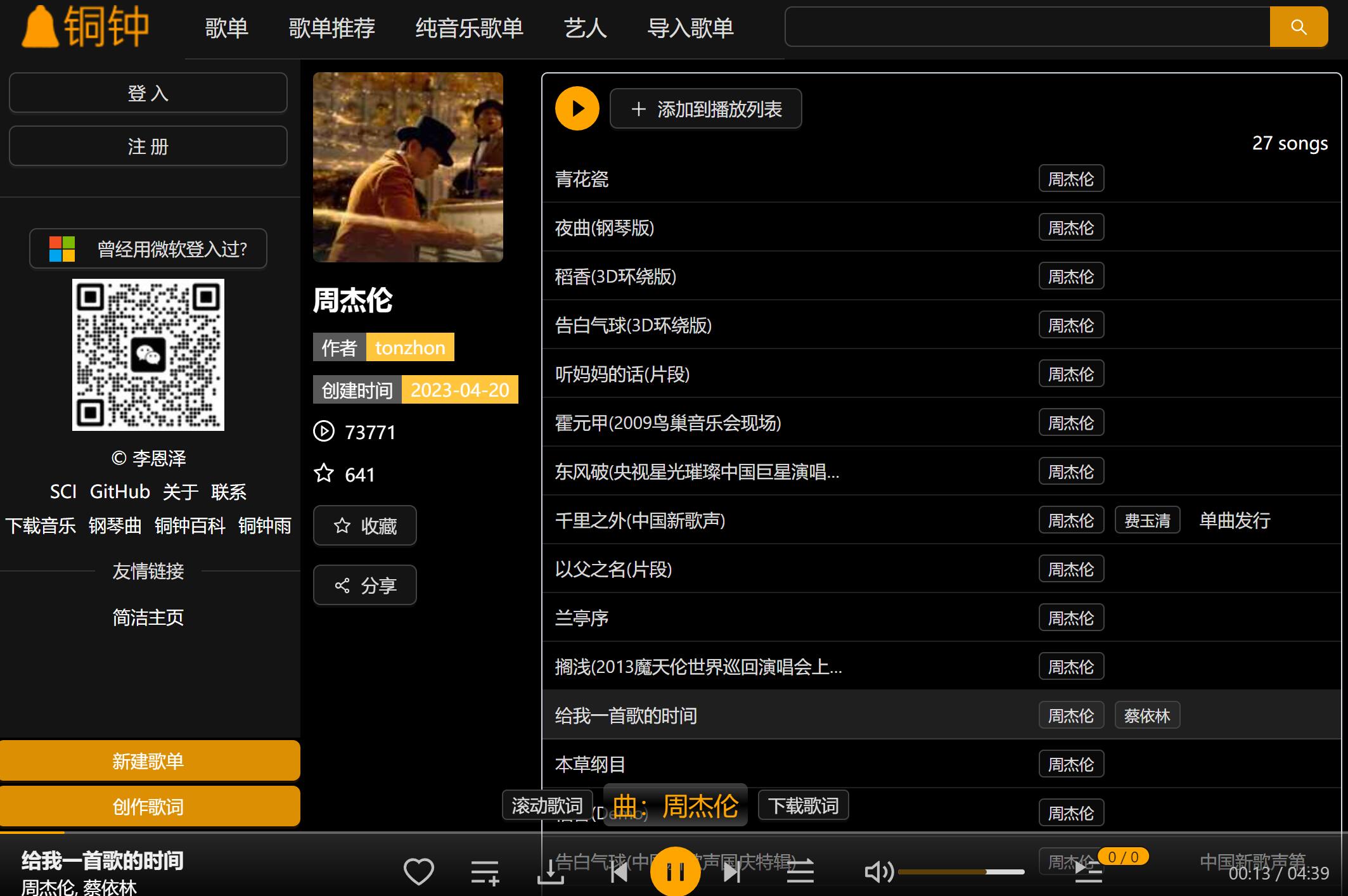Click the play count 73771 icon
Screen dimensions: 1348x896
coord(324,432)
